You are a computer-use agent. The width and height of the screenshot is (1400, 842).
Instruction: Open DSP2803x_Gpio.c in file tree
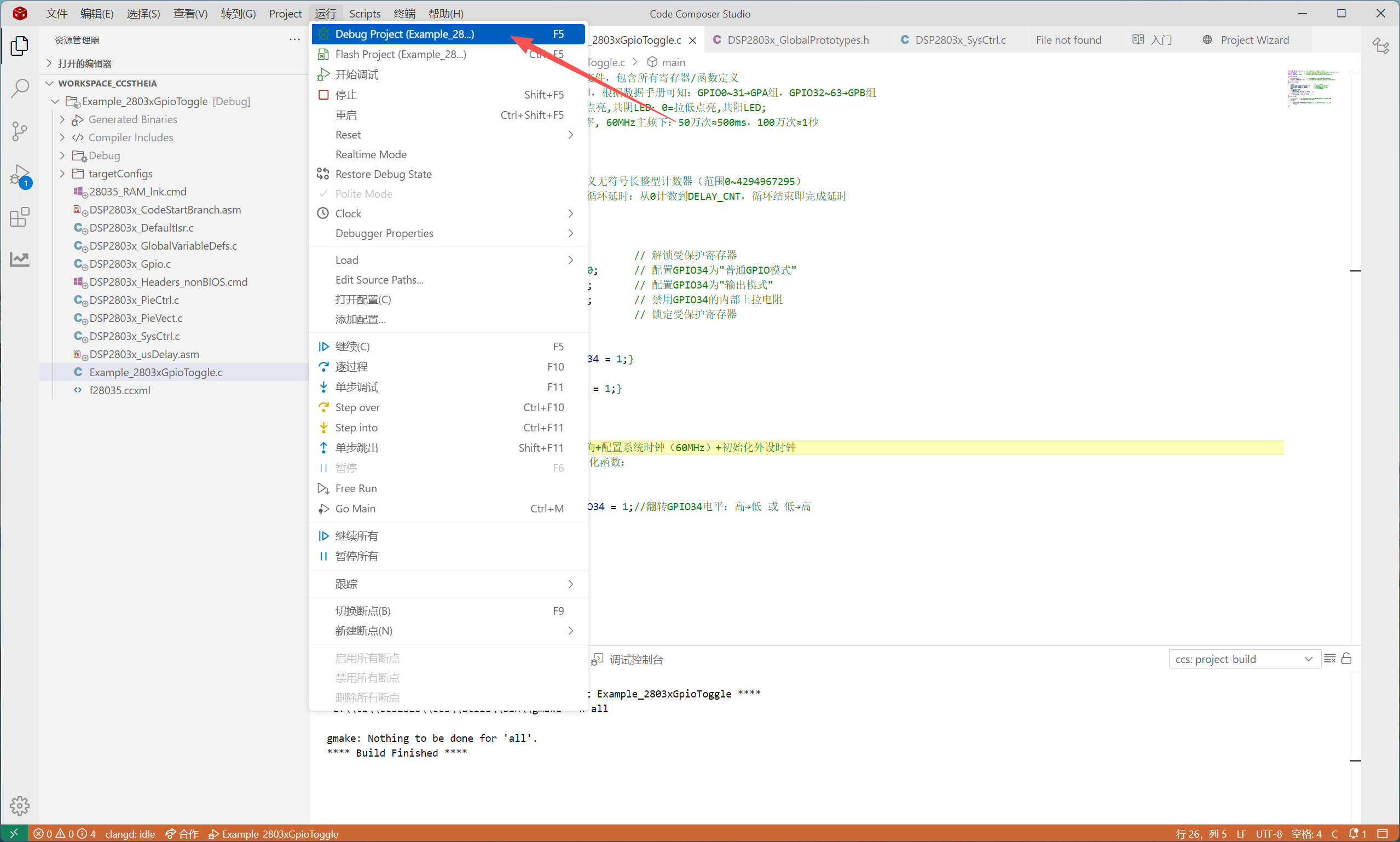tap(130, 264)
